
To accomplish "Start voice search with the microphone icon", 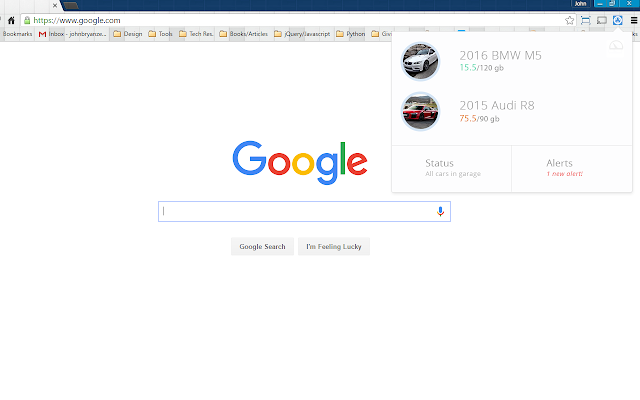I will click(440, 211).
